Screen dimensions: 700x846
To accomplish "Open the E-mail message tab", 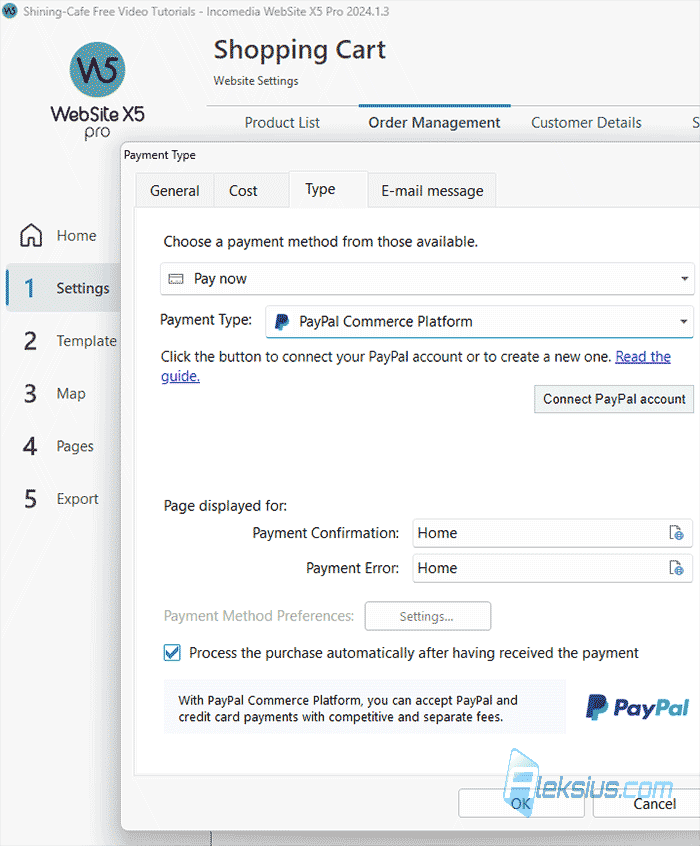I will click(x=432, y=191).
